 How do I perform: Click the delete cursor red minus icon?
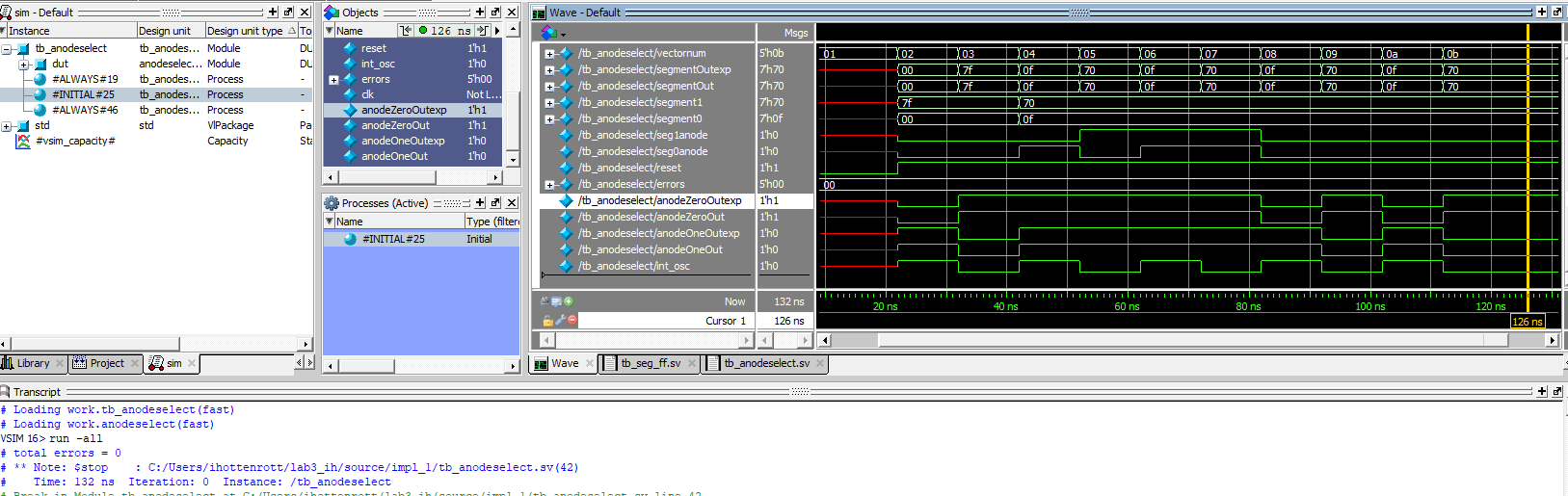coord(572,320)
